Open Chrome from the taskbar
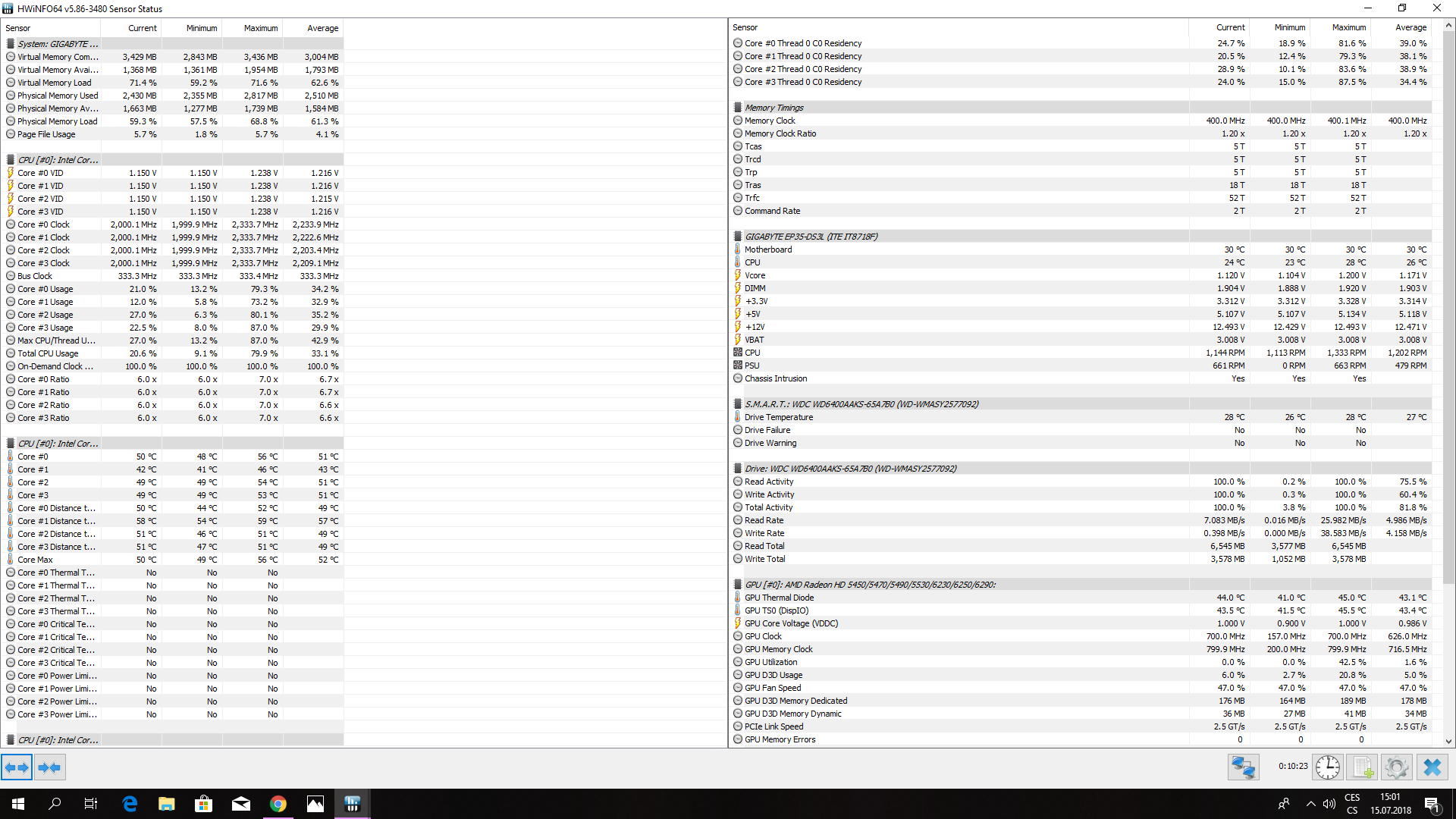This screenshot has height=819, width=1456. 278,804
